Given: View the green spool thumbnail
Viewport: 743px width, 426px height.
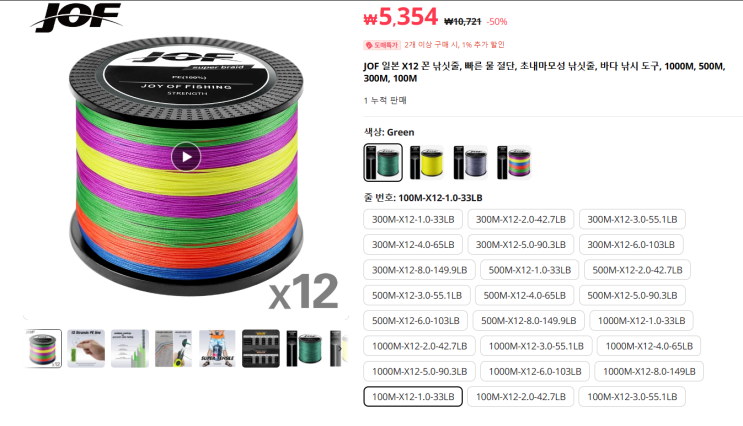Looking at the screenshot, I should (x=304, y=349).
